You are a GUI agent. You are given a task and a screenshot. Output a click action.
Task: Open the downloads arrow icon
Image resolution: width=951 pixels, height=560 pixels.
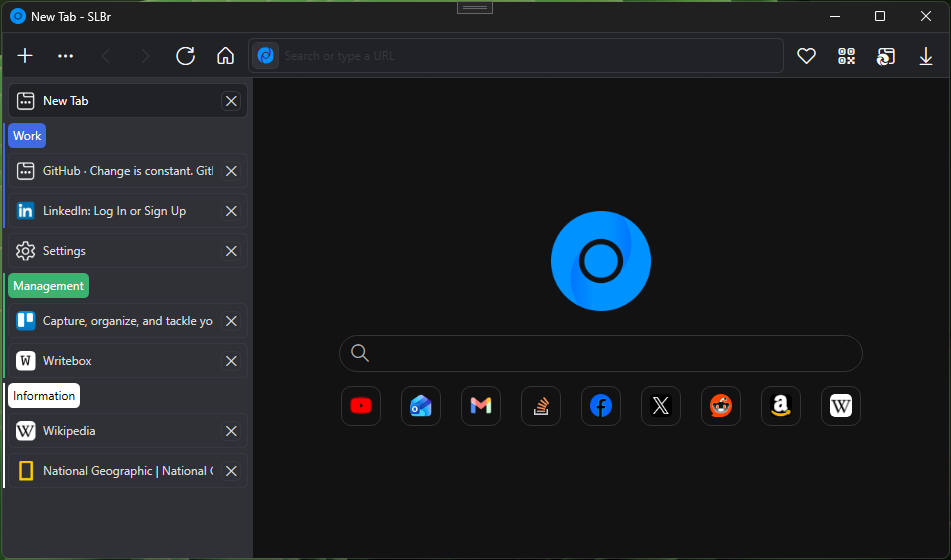[x=926, y=56]
